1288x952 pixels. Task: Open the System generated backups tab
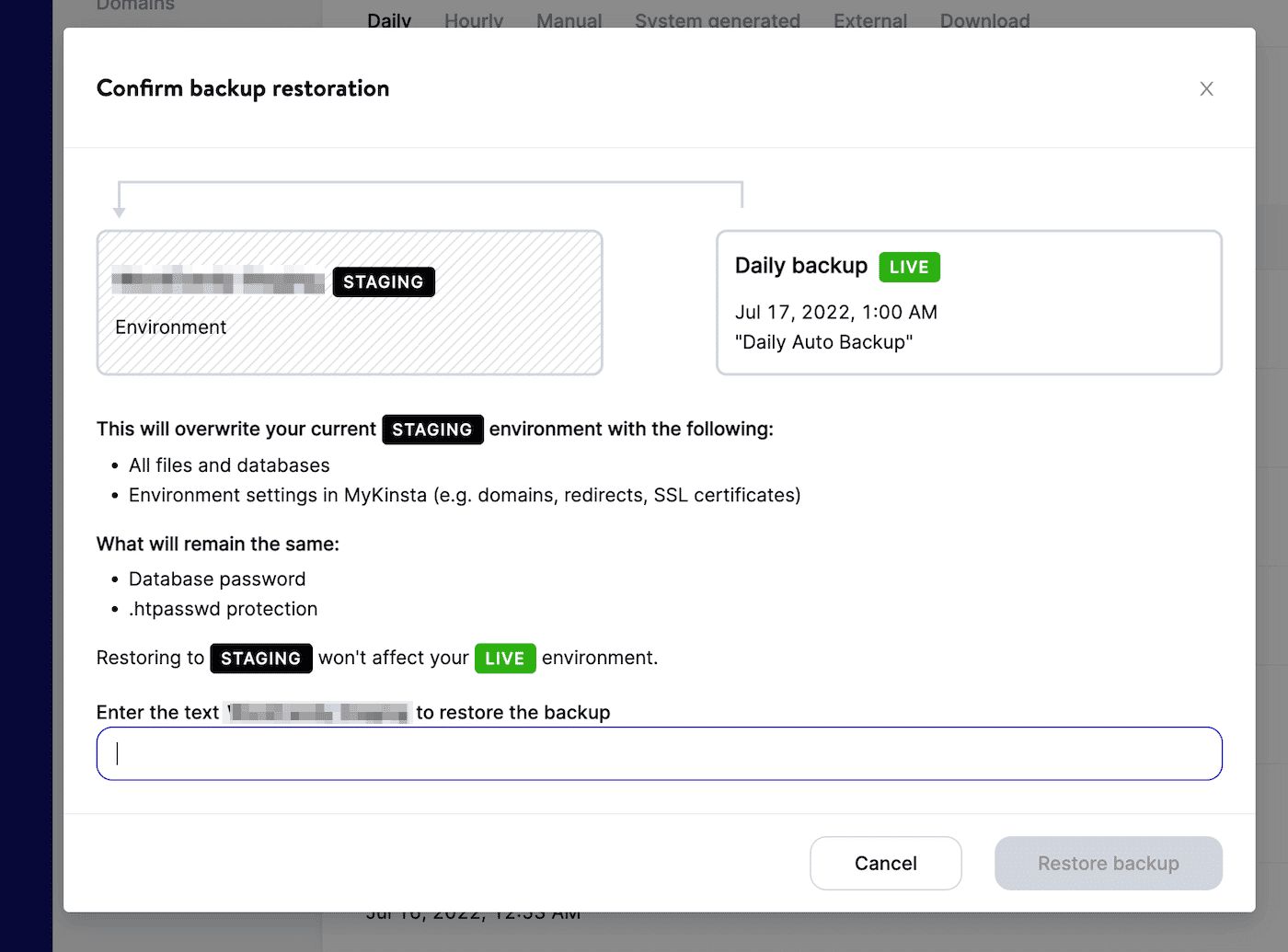click(x=717, y=20)
